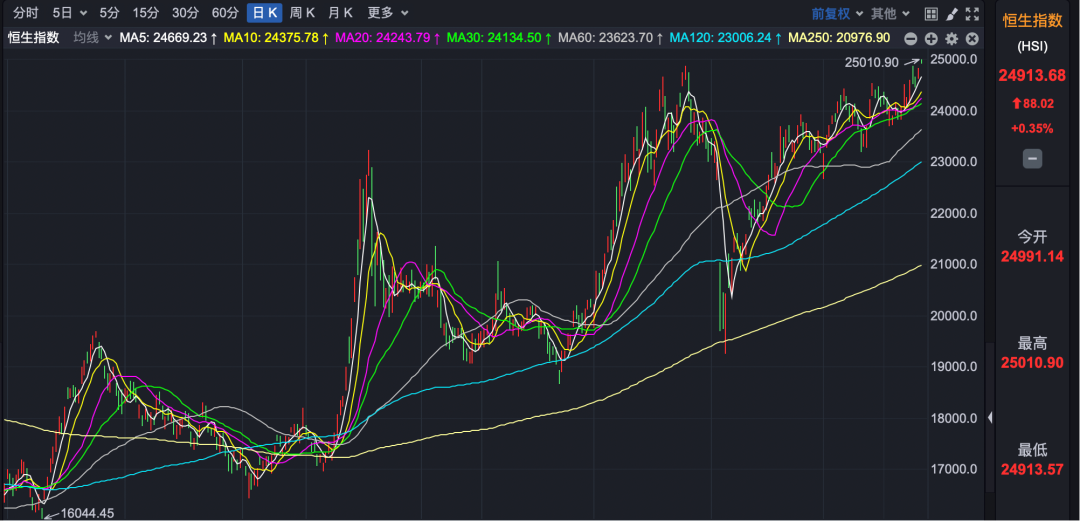
Task: Zoom in using the plus circle icon
Action: pyautogui.click(x=931, y=39)
